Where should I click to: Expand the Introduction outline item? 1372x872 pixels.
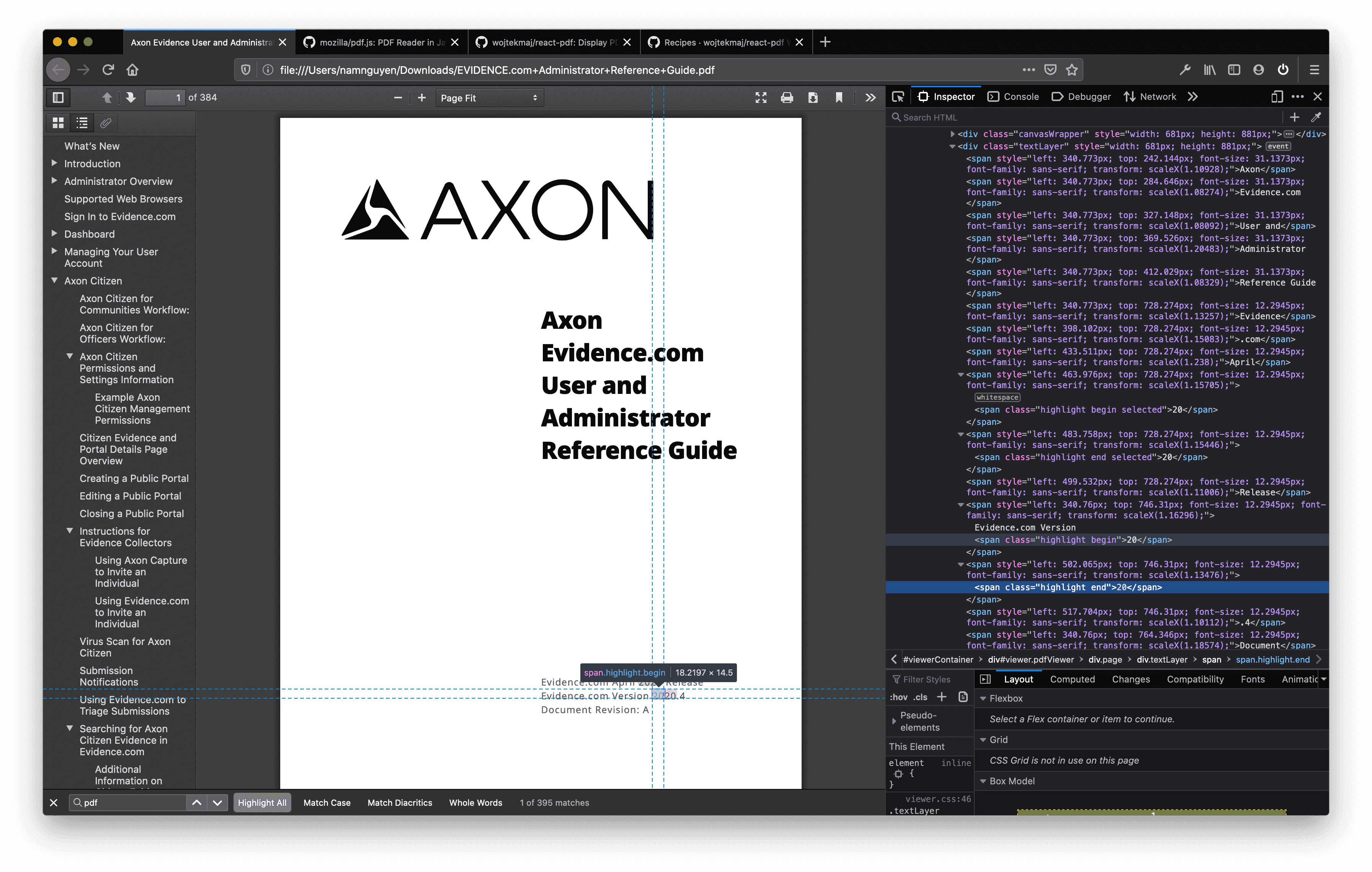(x=55, y=163)
